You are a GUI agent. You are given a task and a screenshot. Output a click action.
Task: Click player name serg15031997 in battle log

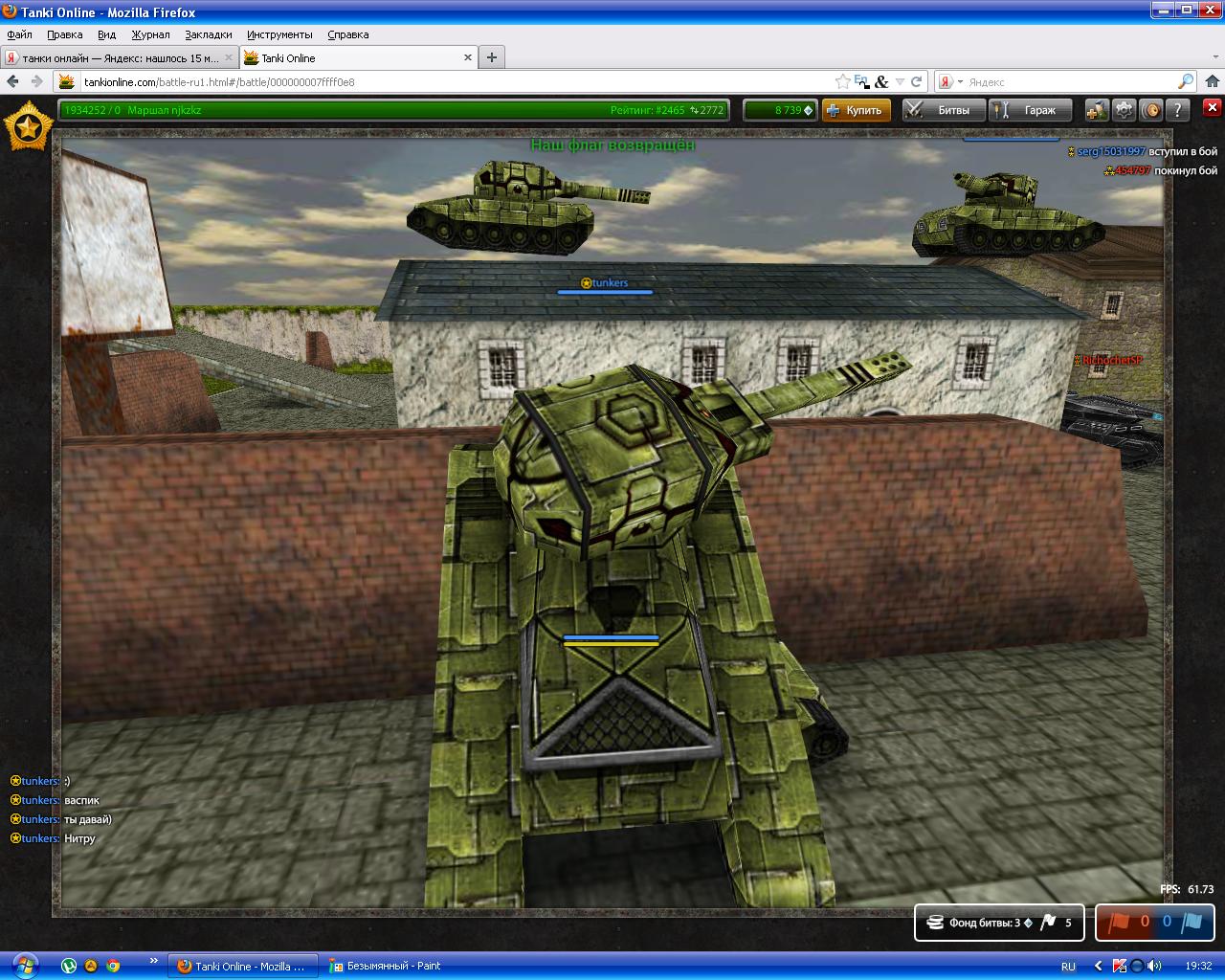(x=1111, y=151)
